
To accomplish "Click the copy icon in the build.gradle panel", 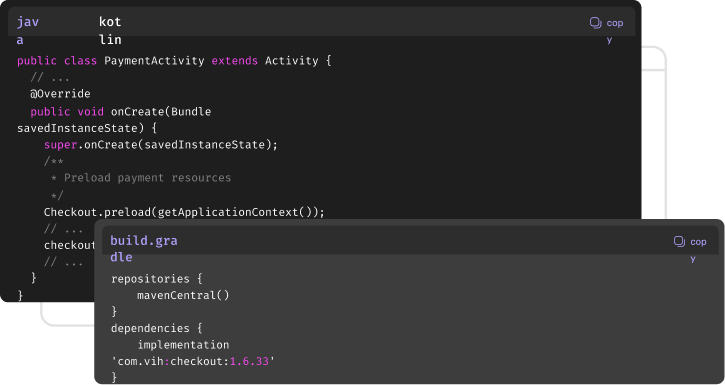I will 679,241.
